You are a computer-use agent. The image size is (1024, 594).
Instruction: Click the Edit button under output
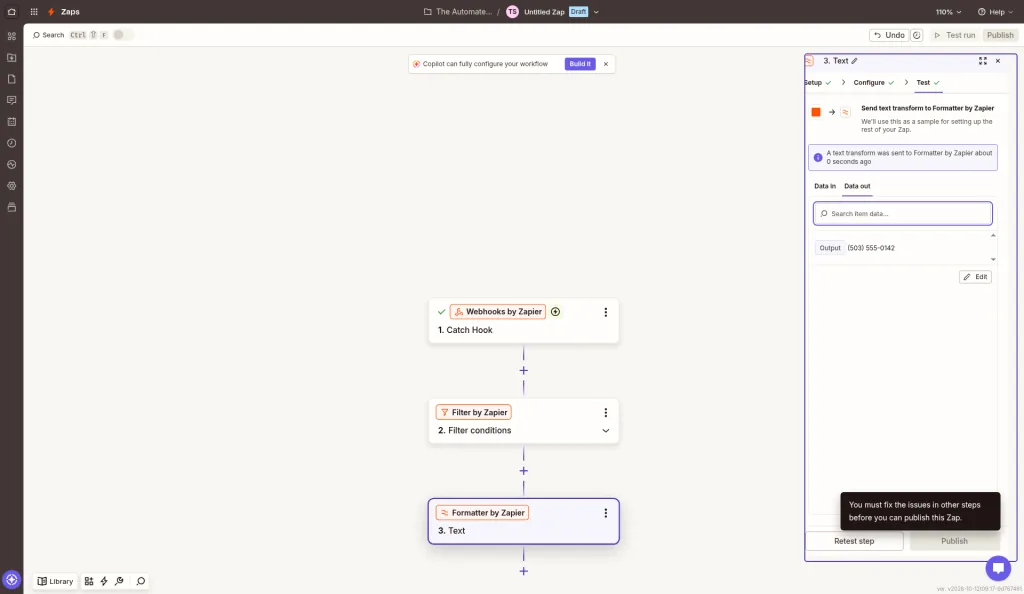pos(975,277)
